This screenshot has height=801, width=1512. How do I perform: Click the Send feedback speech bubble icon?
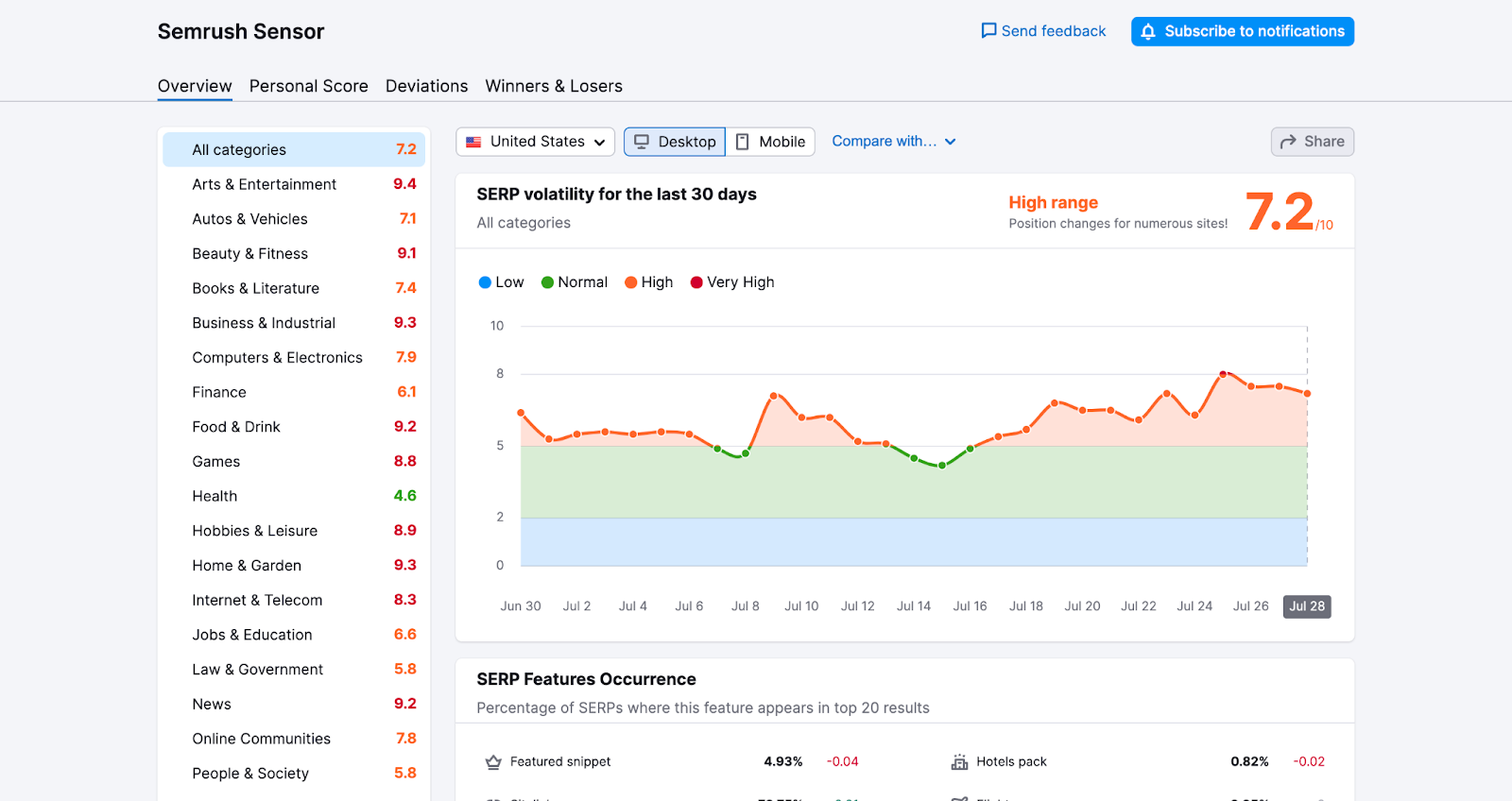[988, 31]
